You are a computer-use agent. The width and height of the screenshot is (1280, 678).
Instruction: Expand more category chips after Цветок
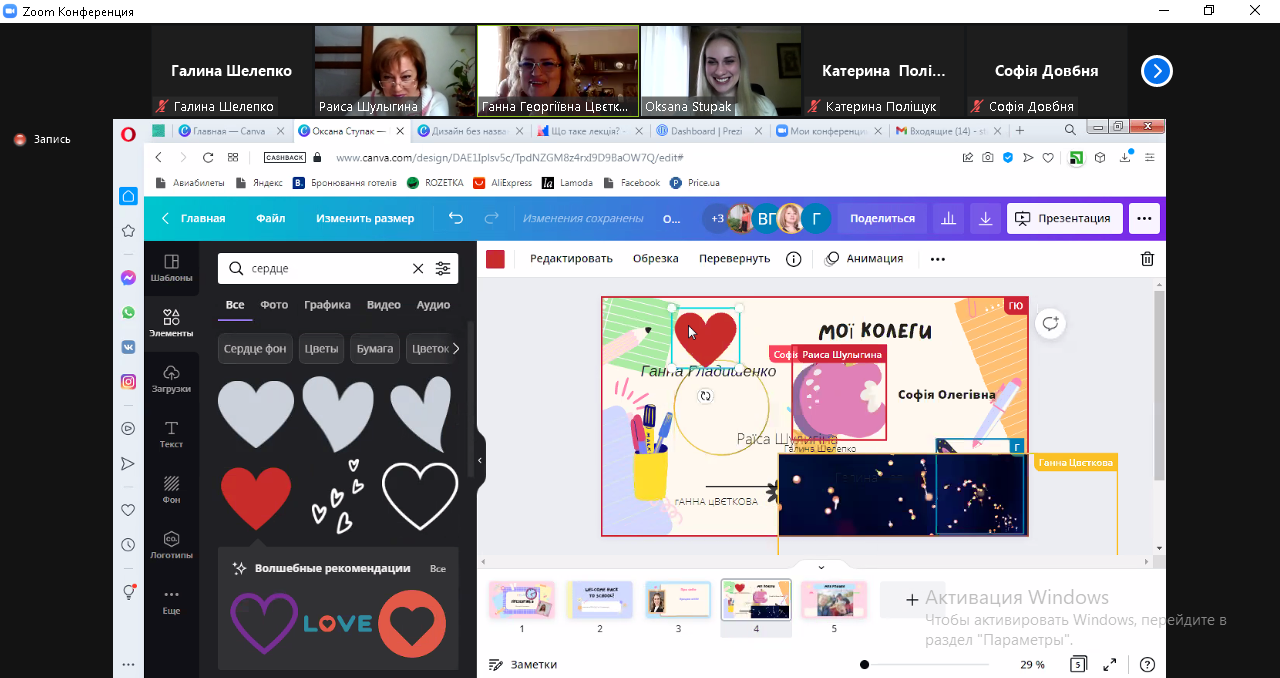tap(456, 349)
